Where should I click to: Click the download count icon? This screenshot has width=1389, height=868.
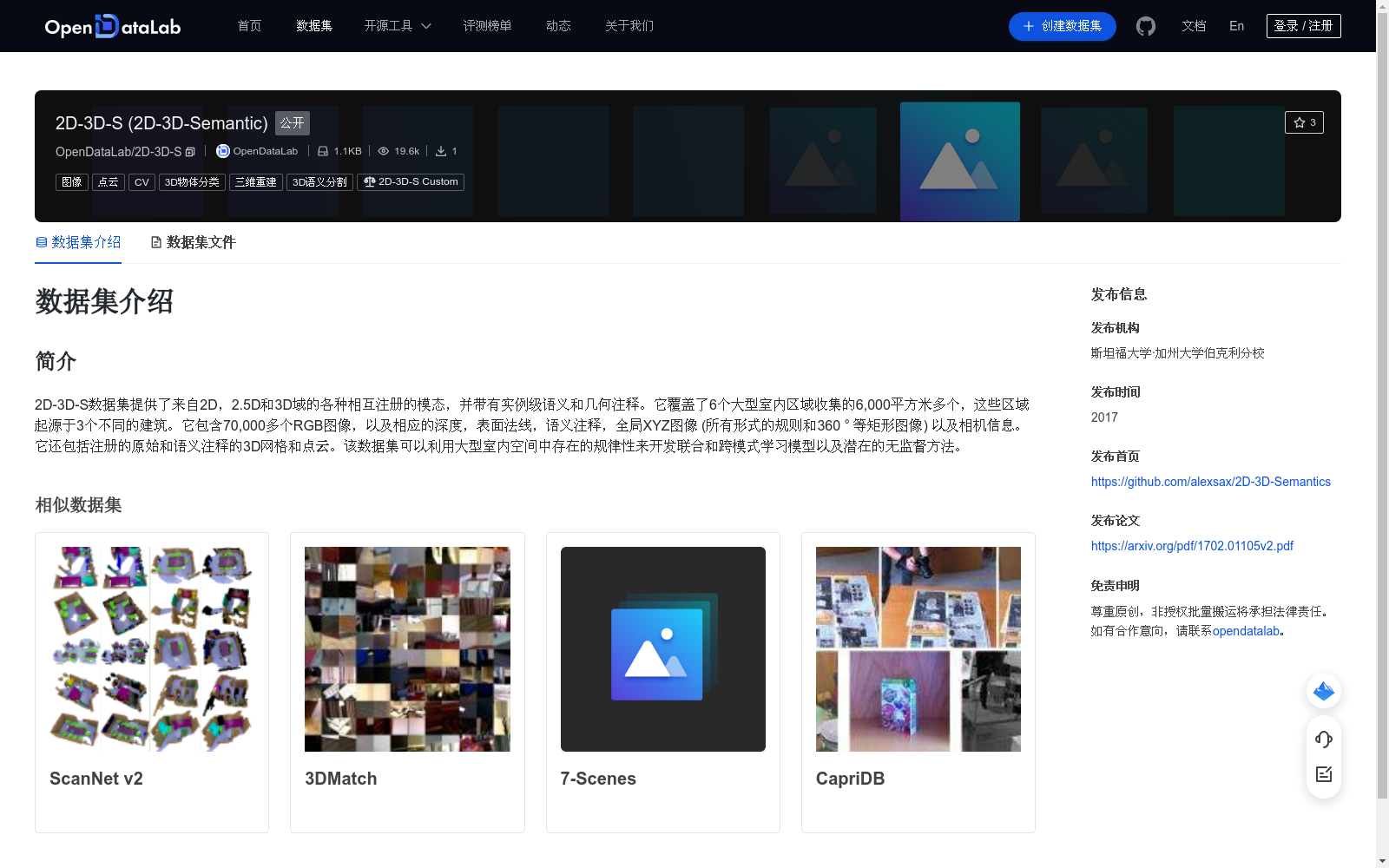coord(441,151)
